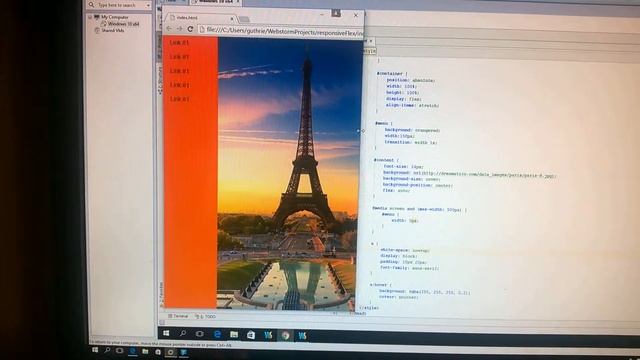Click the '#menu {' selector line in editor
This screenshot has height=360, width=640.
tap(384, 123)
